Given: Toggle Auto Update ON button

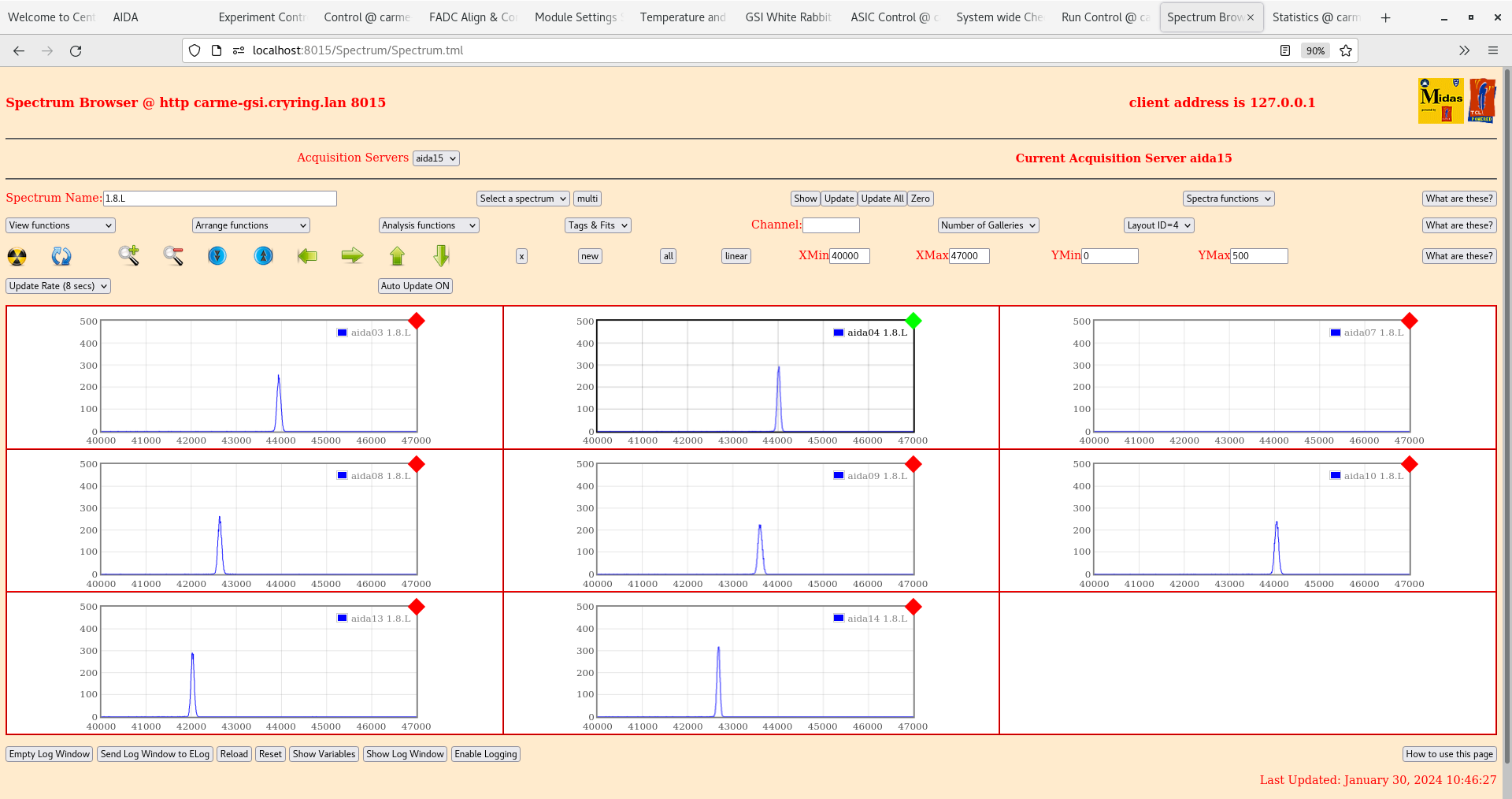Looking at the screenshot, I should click(x=415, y=285).
